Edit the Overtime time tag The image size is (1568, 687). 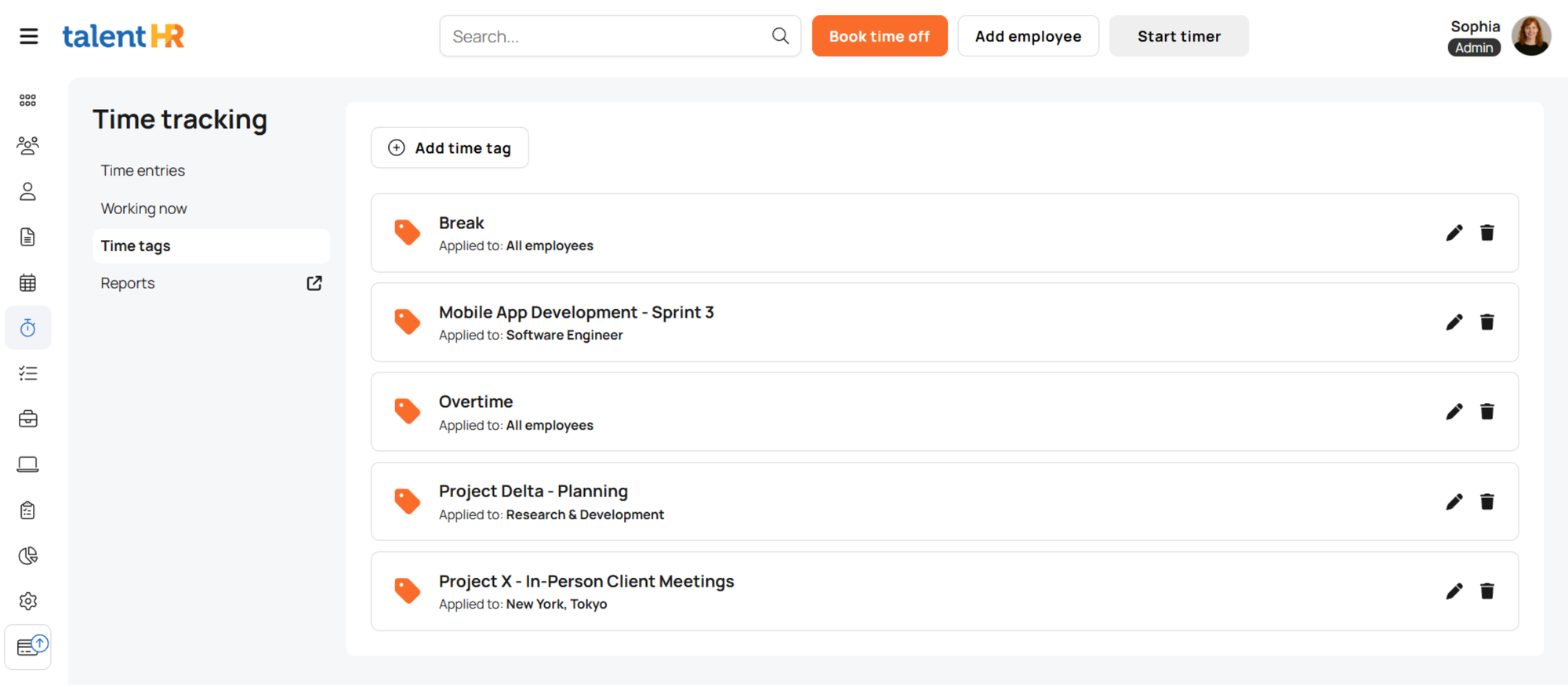pyautogui.click(x=1454, y=412)
